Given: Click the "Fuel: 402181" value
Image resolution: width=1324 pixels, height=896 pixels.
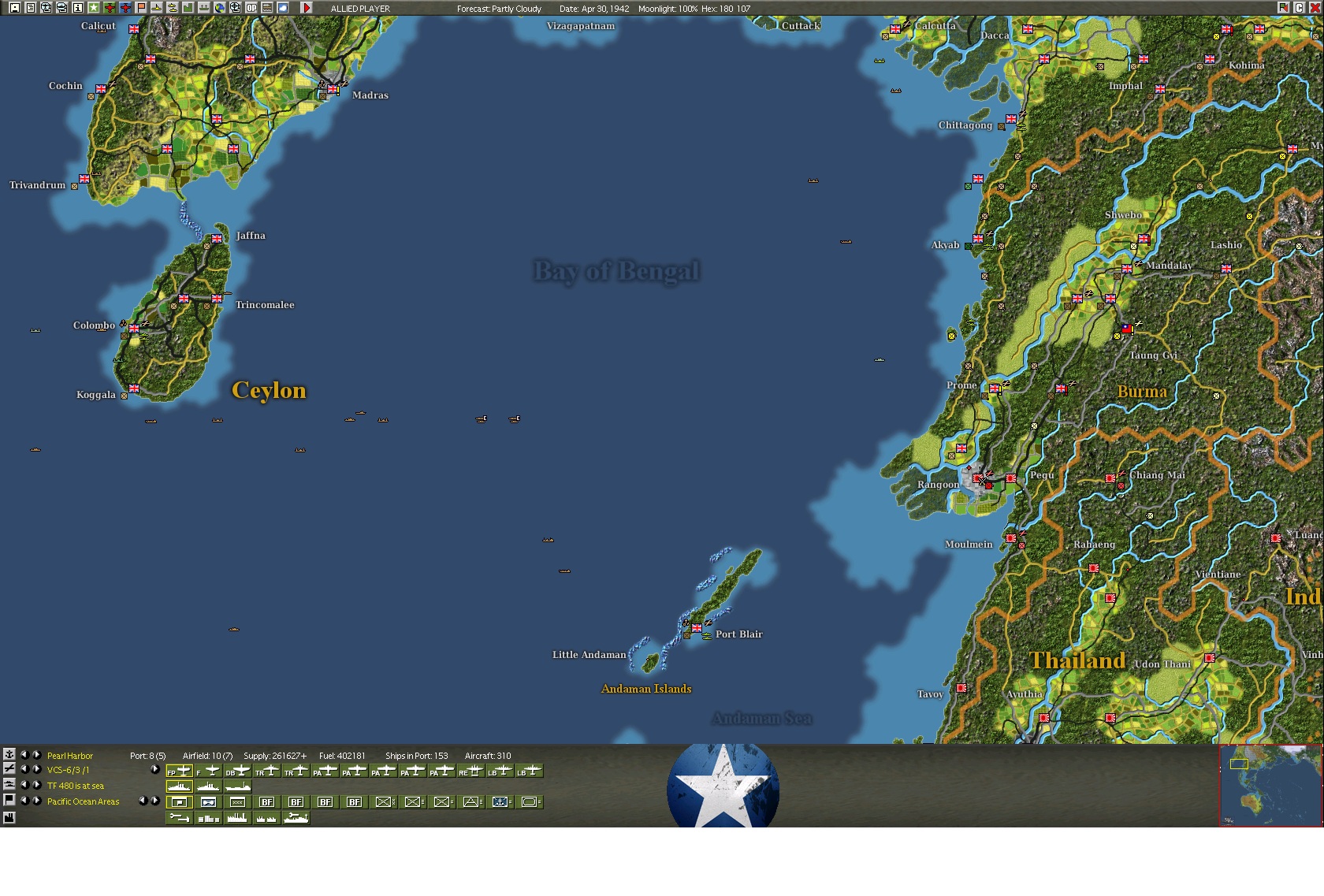Looking at the screenshot, I should pyautogui.click(x=342, y=756).
